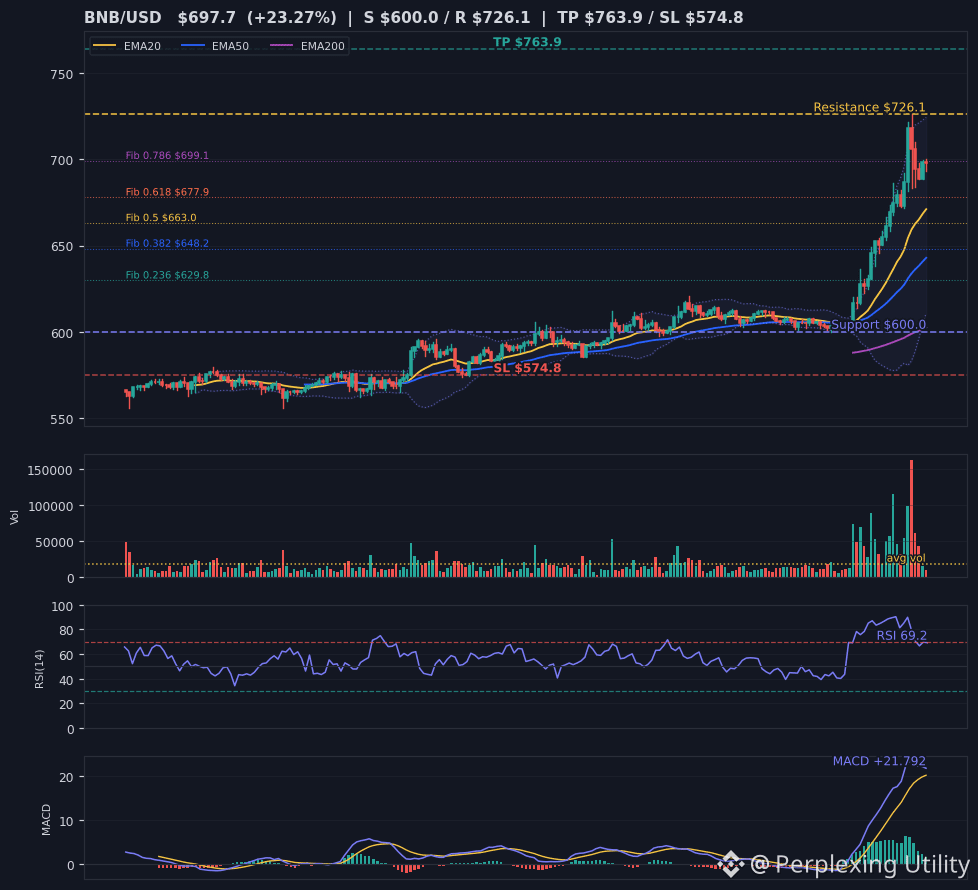This screenshot has height=890, width=978.
Task: Click the Support $600.0 label
Action: click(879, 324)
